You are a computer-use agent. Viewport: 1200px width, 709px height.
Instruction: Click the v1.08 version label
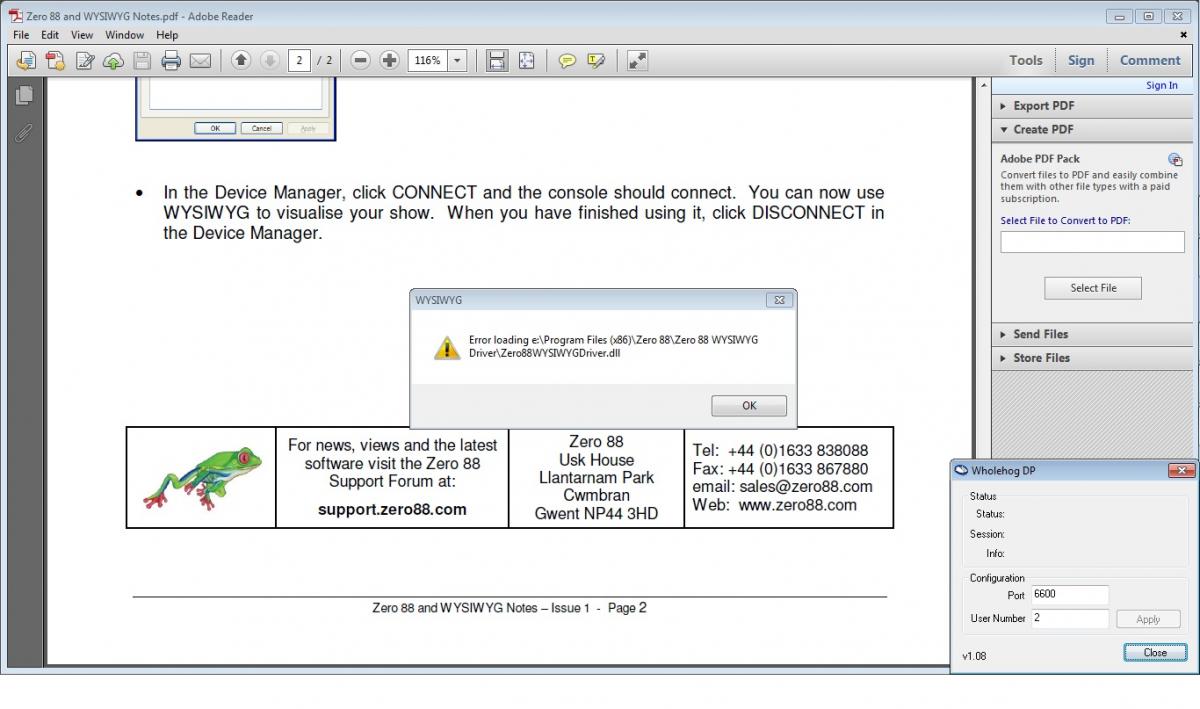pyautogui.click(x=974, y=657)
